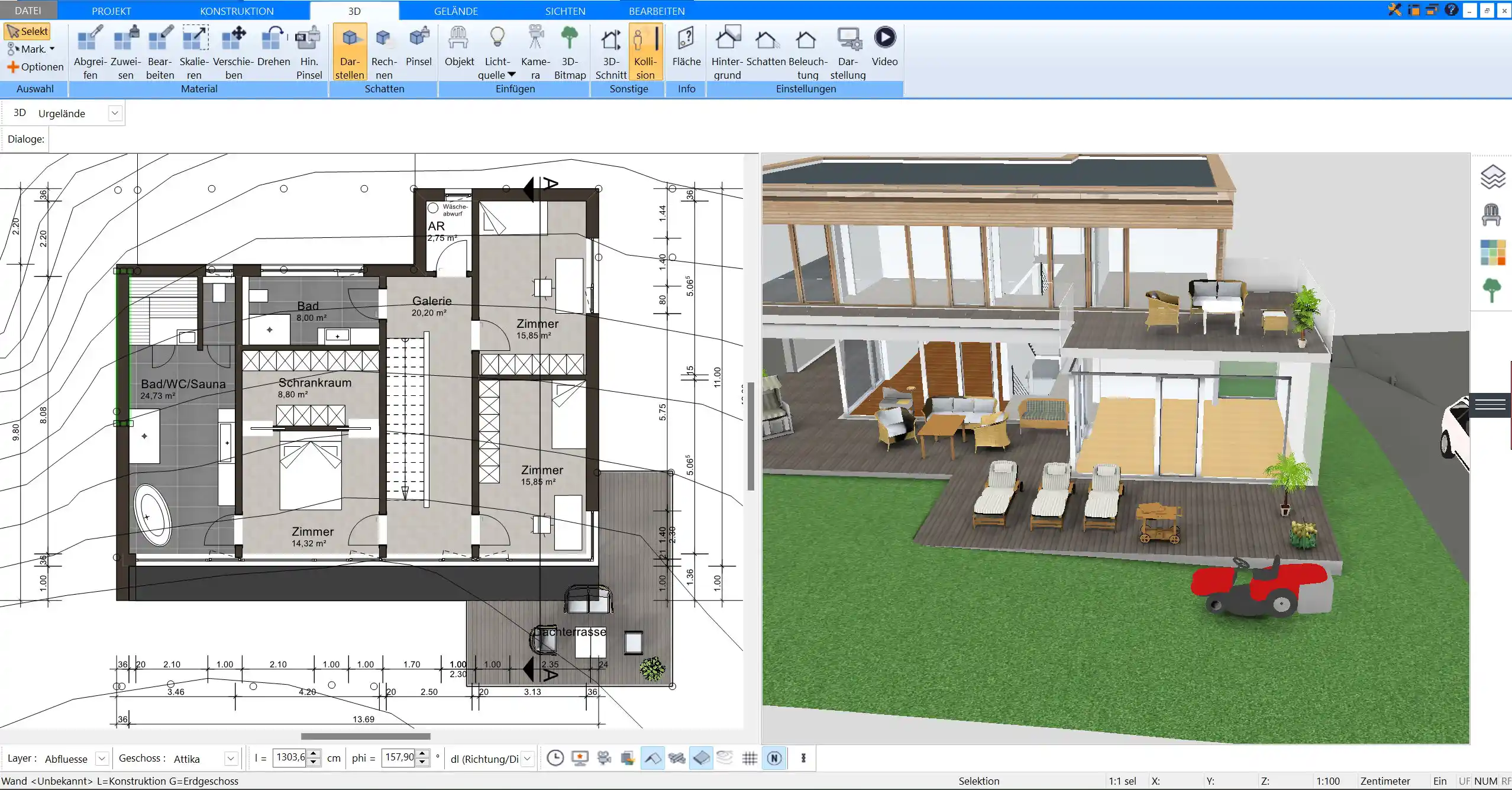
Task: Click the plan view horizontal scrollbar
Action: [366, 736]
